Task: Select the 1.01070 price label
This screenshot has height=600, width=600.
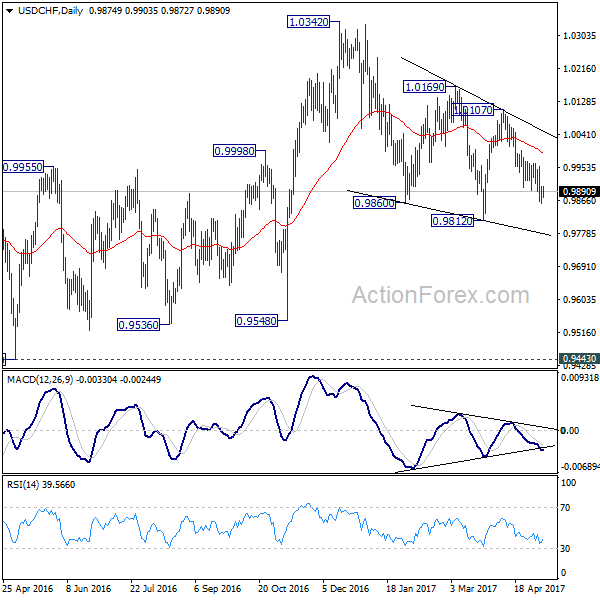Action: click(x=473, y=110)
